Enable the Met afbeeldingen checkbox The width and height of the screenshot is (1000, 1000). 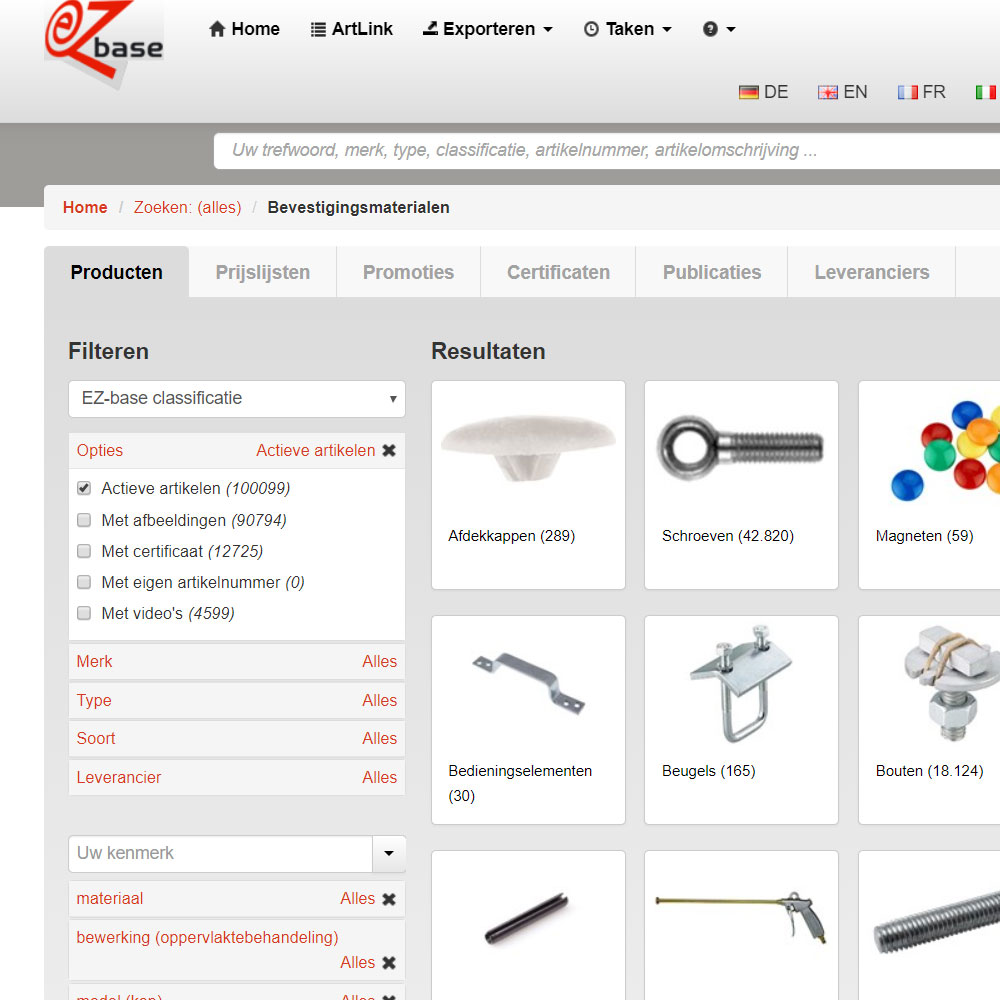(x=84, y=520)
